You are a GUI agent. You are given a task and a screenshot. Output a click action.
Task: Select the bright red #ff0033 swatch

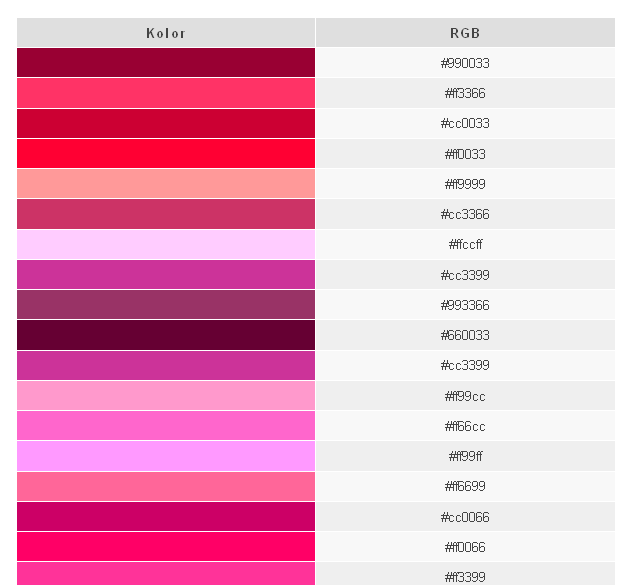point(166,154)
